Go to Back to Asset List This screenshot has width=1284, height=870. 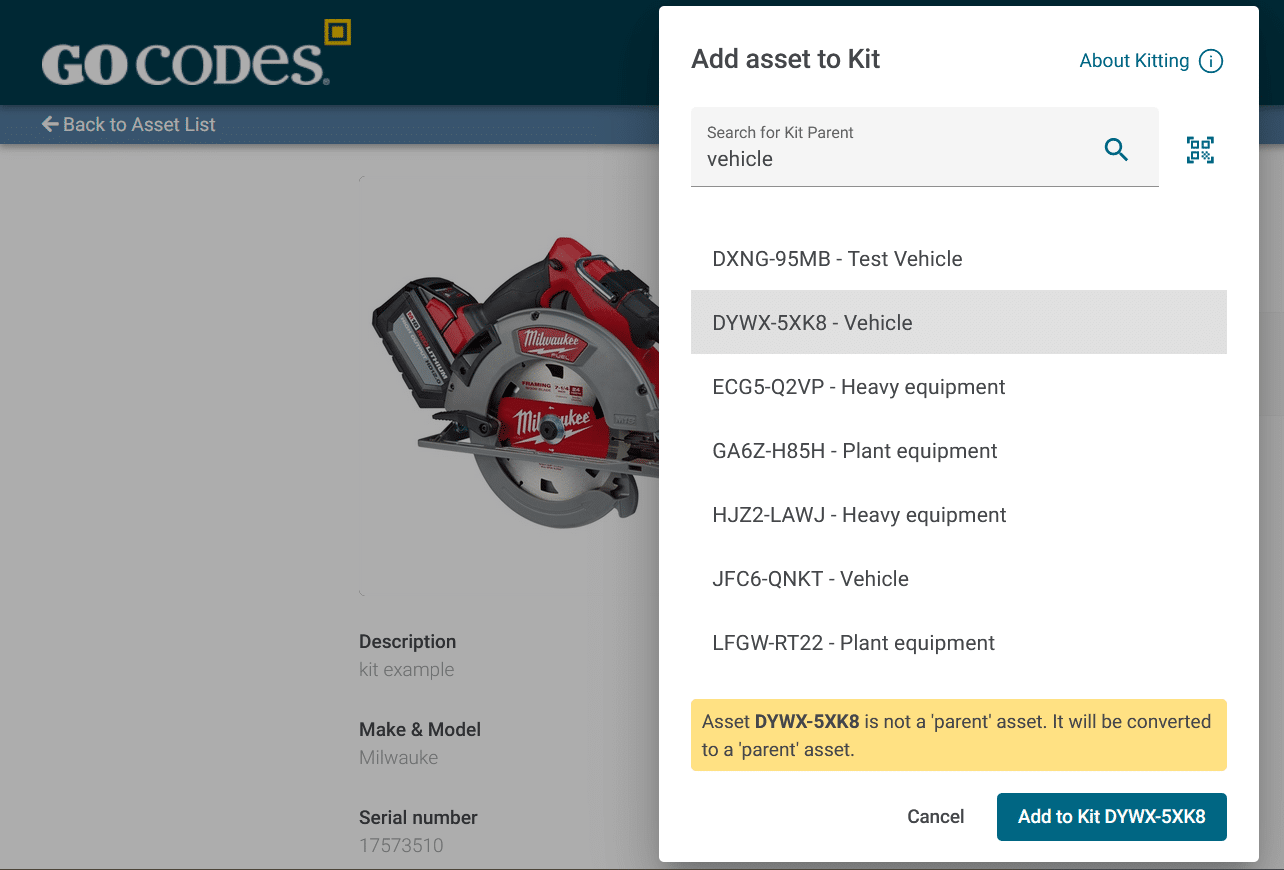139,124
